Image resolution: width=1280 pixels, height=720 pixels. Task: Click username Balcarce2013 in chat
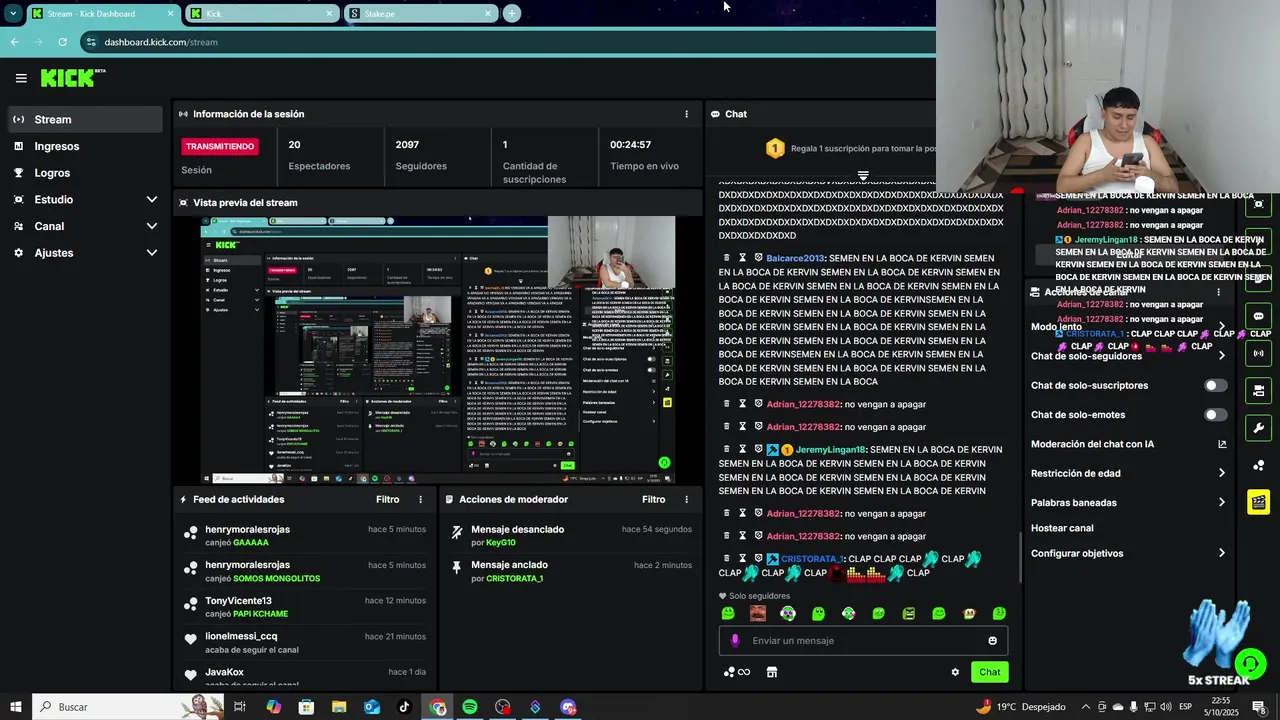pos(795,258)
